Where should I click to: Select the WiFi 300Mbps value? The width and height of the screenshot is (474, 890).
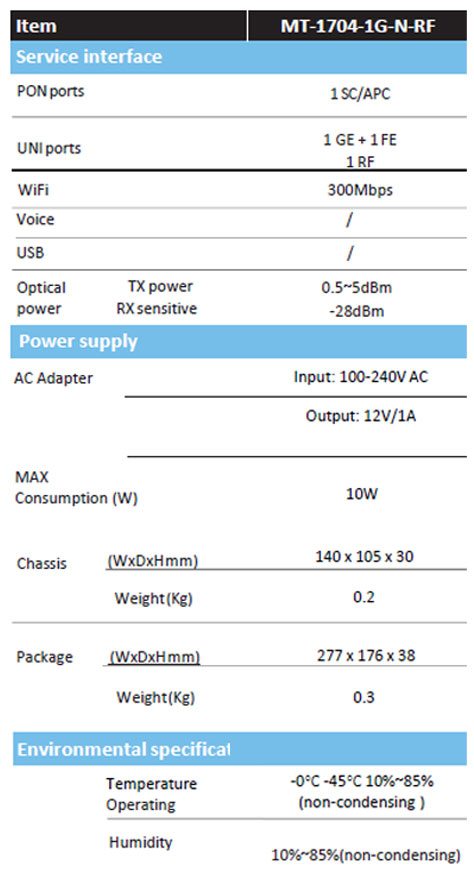(x=360, y=190)
